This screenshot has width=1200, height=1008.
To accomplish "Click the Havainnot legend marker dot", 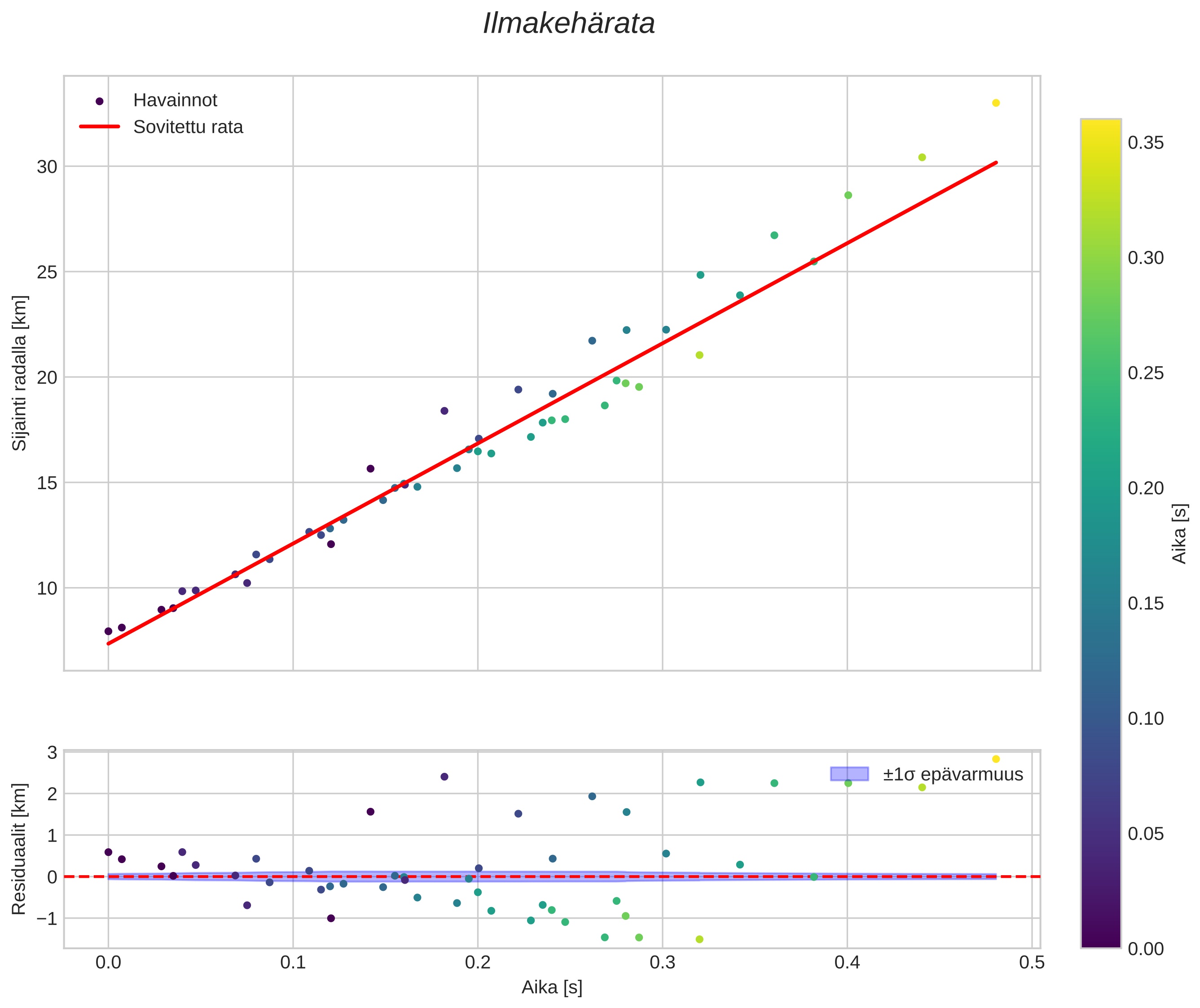I will (x=100, y=101).
